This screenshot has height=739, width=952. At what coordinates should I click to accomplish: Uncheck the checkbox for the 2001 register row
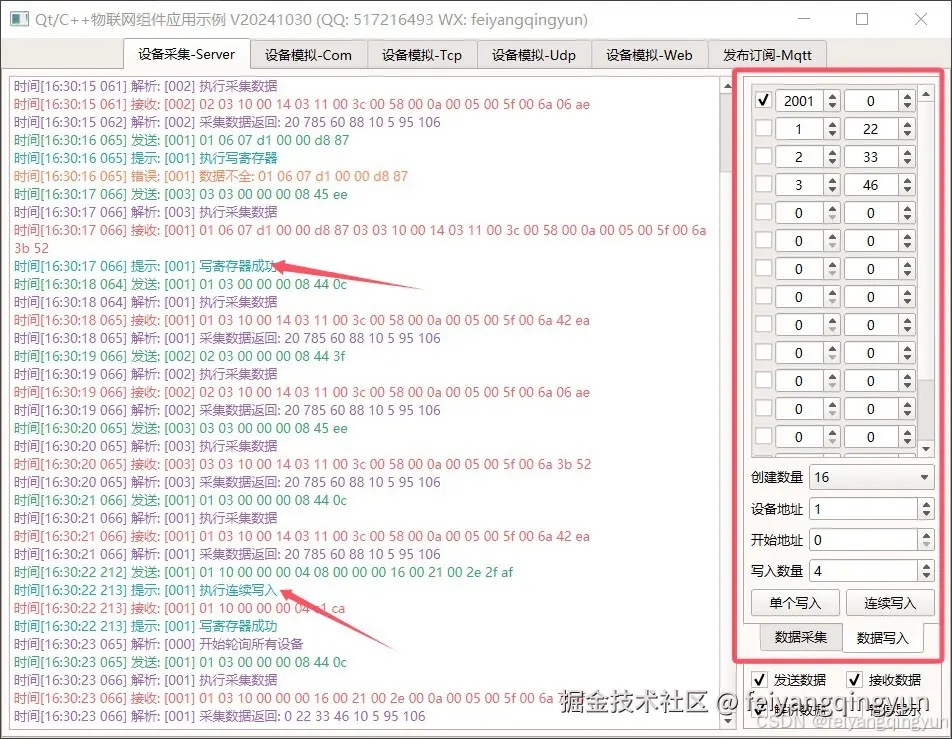(763, 100)
